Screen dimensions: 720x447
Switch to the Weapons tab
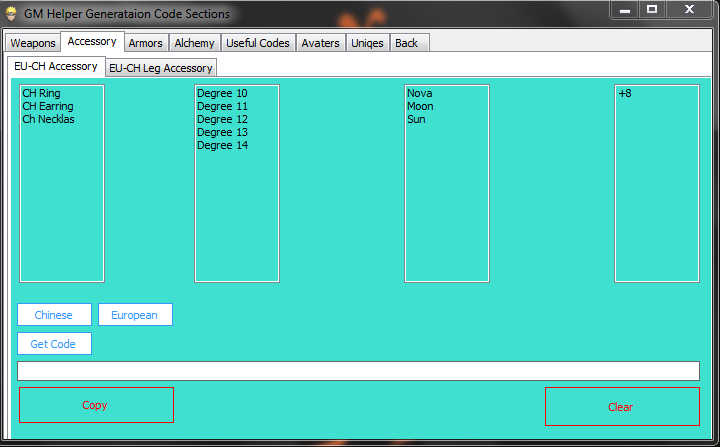click(33, 43)
